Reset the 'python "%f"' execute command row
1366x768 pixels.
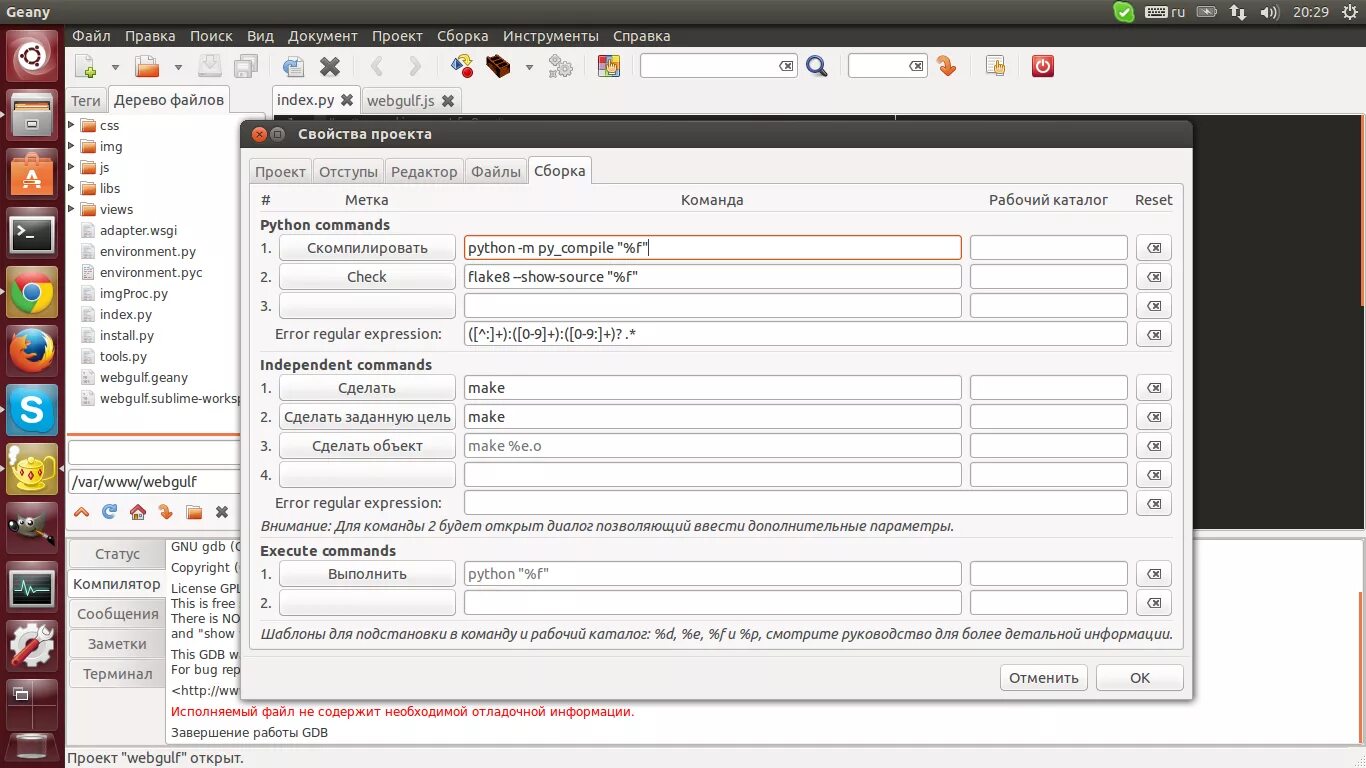point(1154,574)
